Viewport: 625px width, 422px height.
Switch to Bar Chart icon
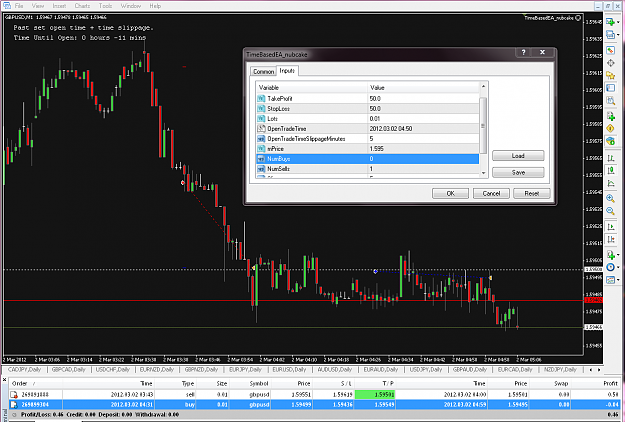[x=610, y=158]
